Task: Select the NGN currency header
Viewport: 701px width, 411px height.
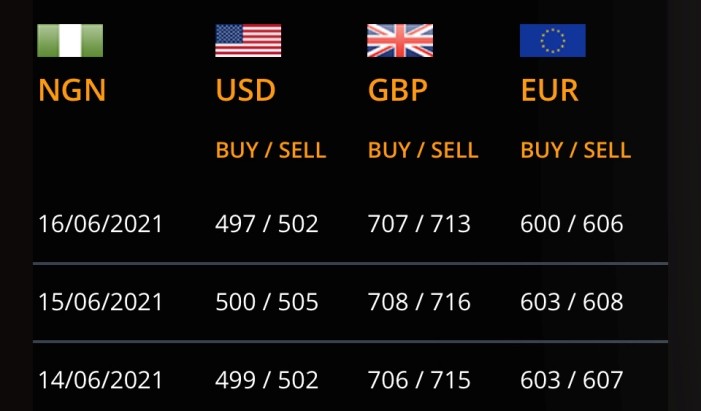Action: click(72, 91)
